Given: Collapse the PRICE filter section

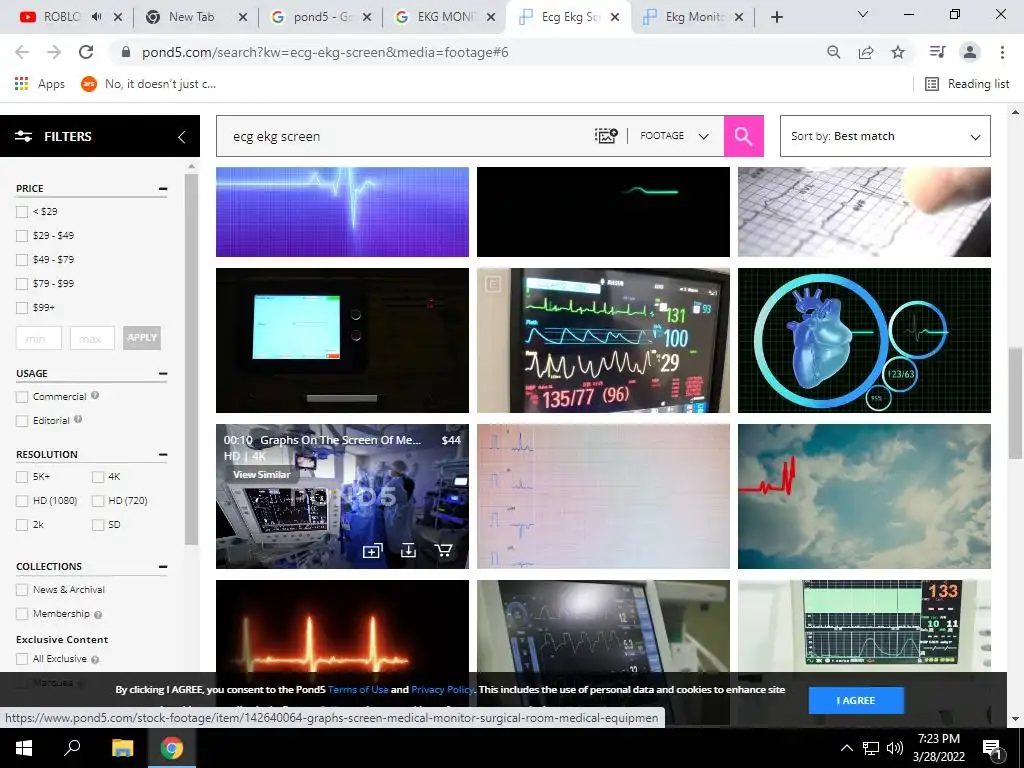Looking at the screenshot, I should [x=163, y=189].
